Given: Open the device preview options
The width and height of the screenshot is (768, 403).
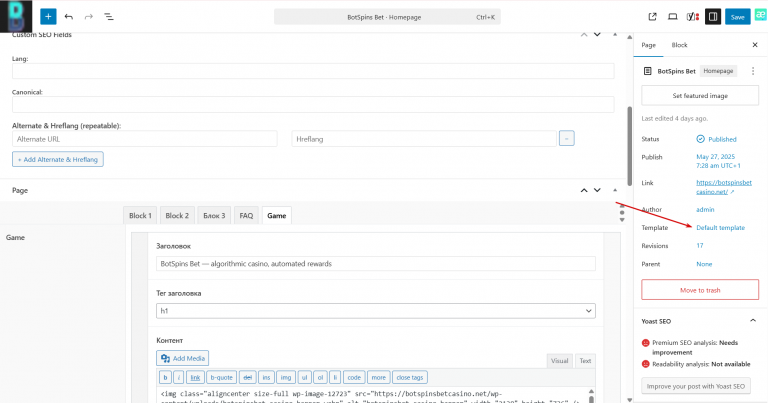Looking at the screenshot, I should [x=672, y=17].
